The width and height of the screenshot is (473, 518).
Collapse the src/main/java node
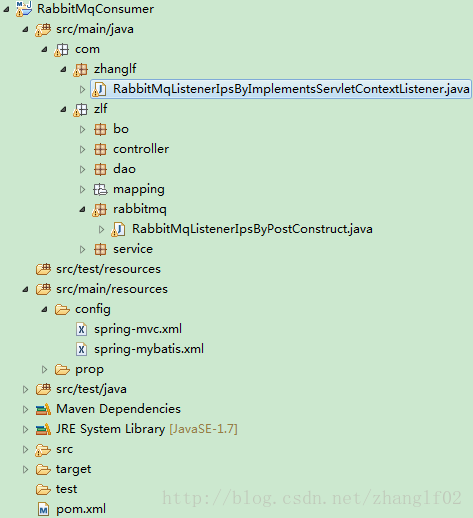(x=25, y=29)
